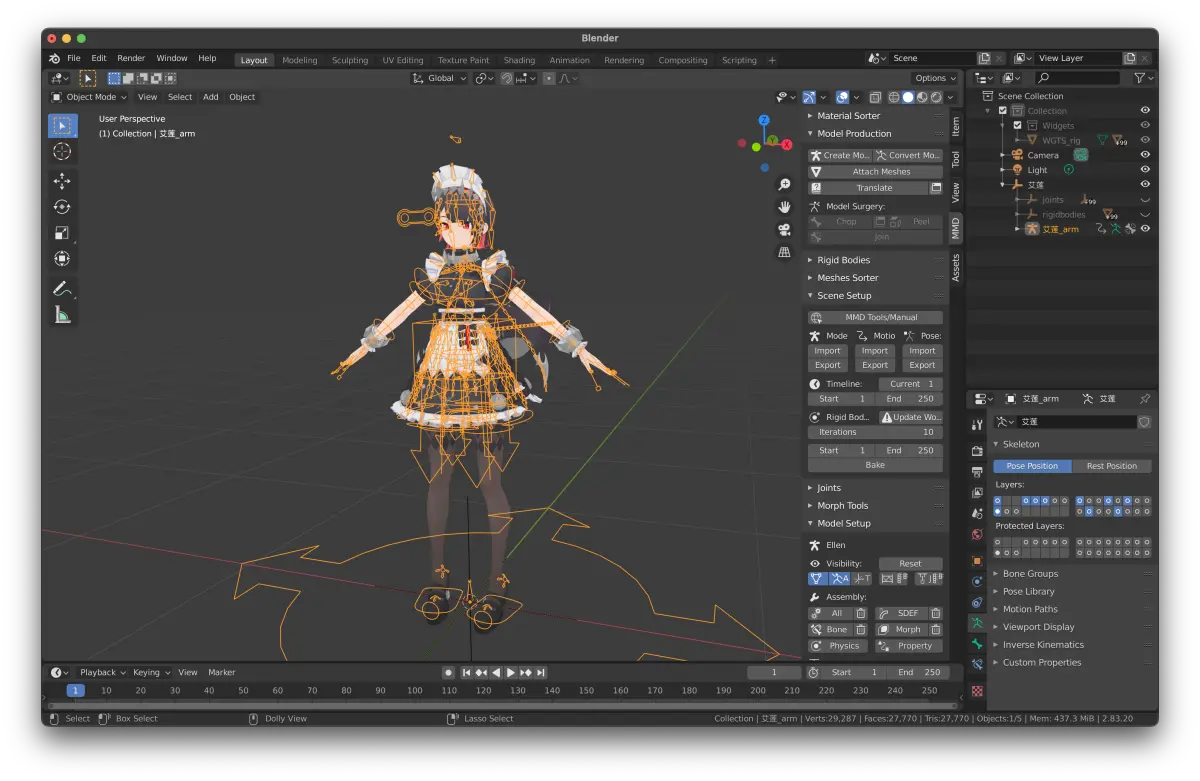Uncheck the Widgets collection checkbox

point(1017,126)
